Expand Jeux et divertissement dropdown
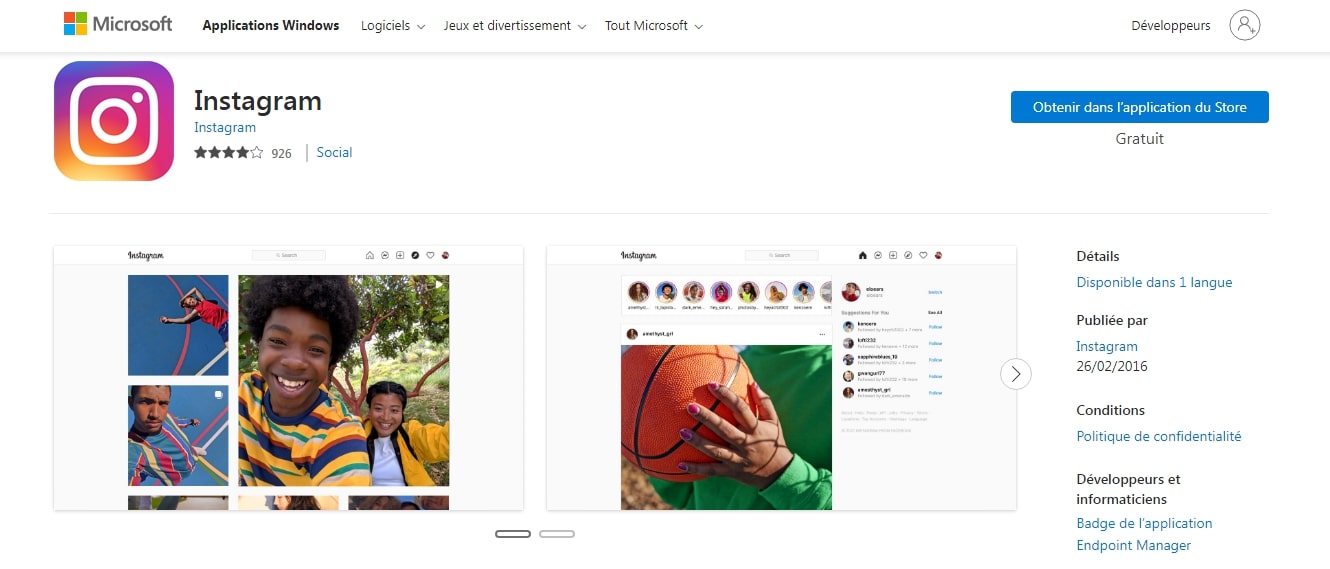 [x=515, y=26]
